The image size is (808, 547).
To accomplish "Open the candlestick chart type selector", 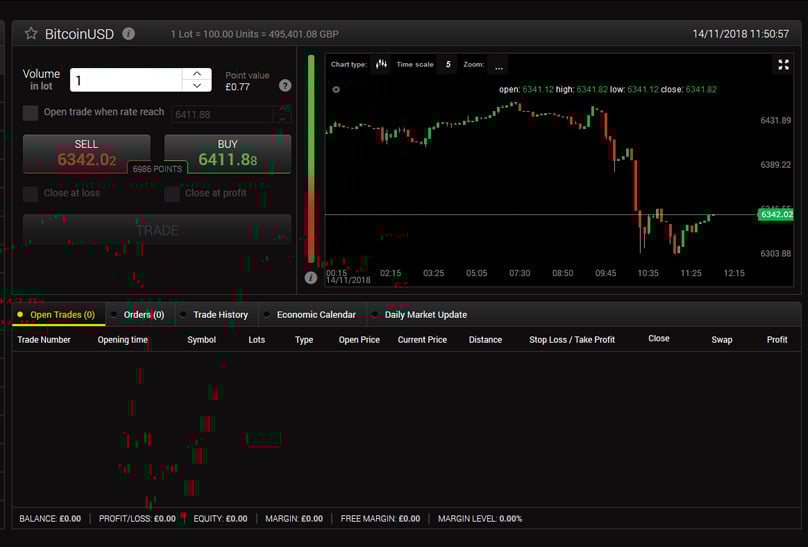I will coord(381,65).
